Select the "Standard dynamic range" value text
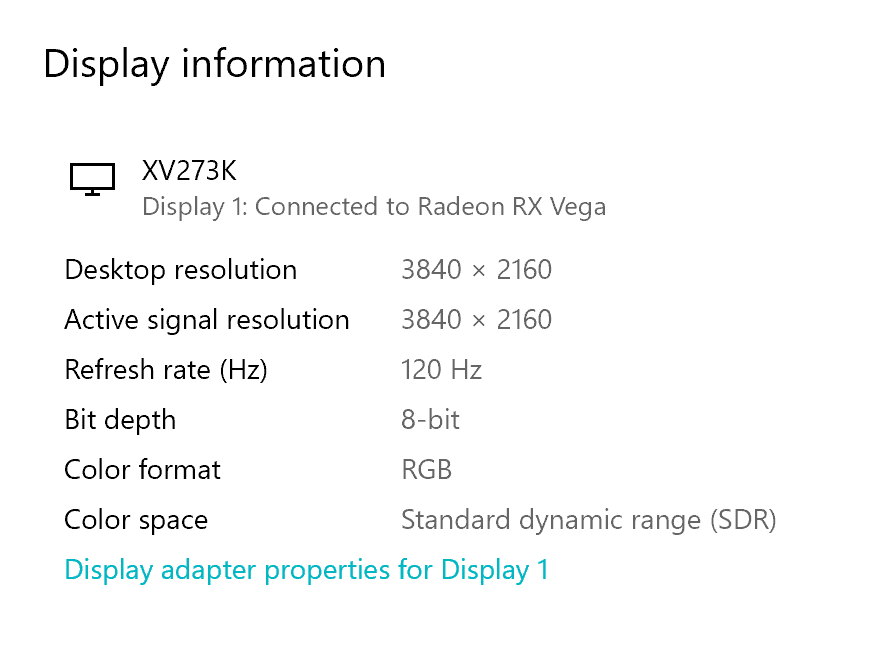This screenshot has height=652, width=888. (x=551, y=520)
